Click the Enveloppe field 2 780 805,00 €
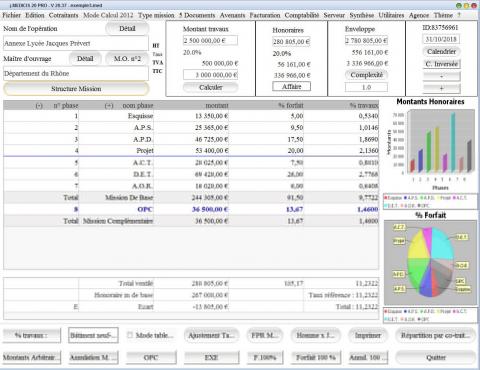Viewport: 480px width, 370px height. pyautogui.click(x=366, y=41)
